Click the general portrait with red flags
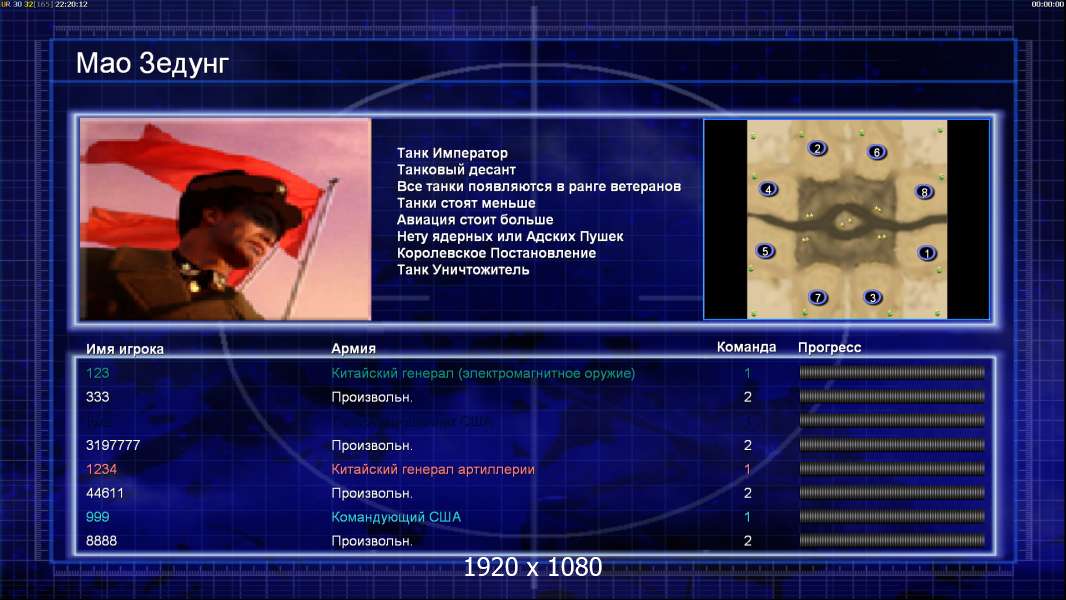Image resolution: width=1066 pixels, height=600 pixels. click(226, 219)
